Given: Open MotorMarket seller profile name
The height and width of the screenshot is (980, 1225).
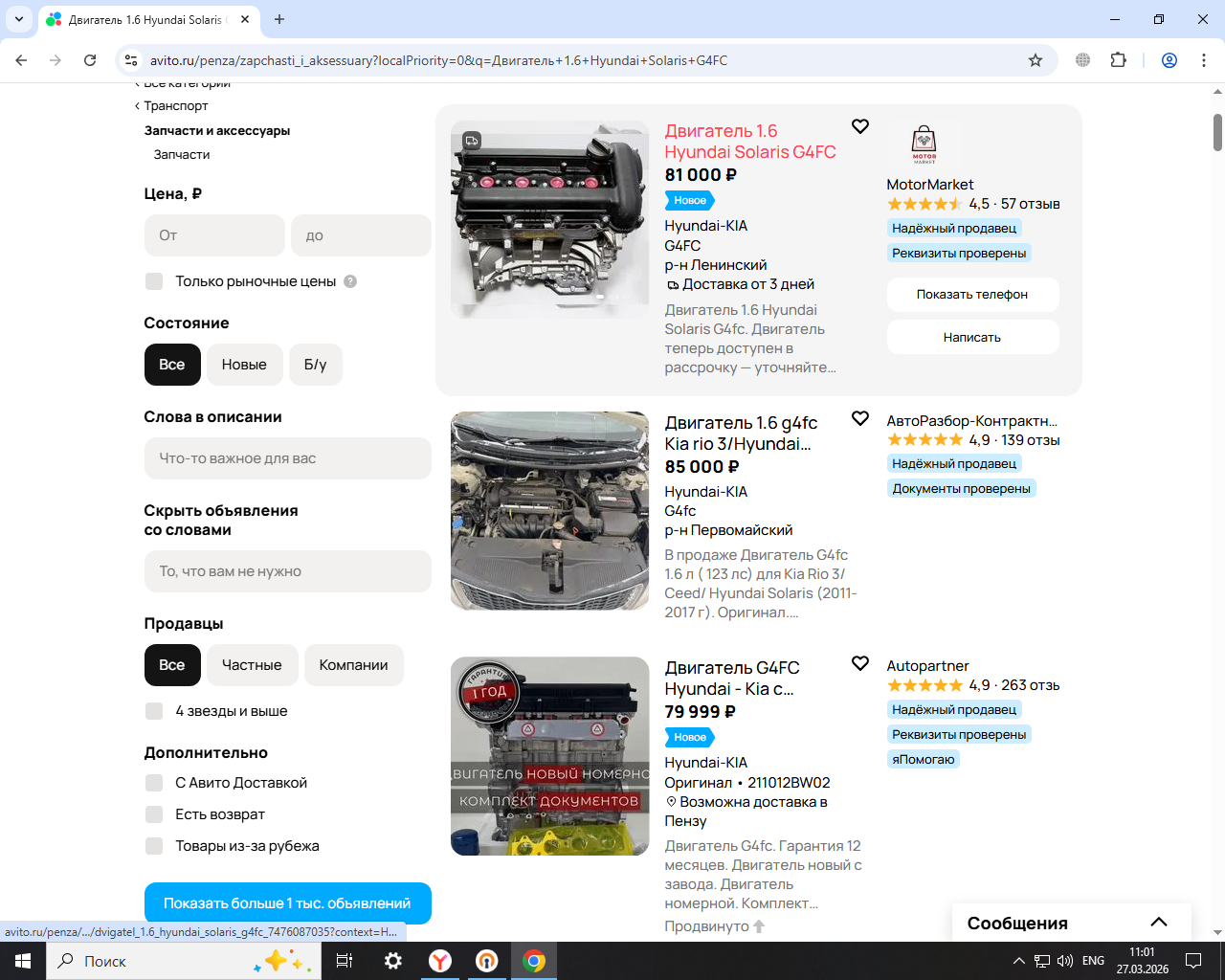Looking at the screenshot, I should click(x=930, y=185).
